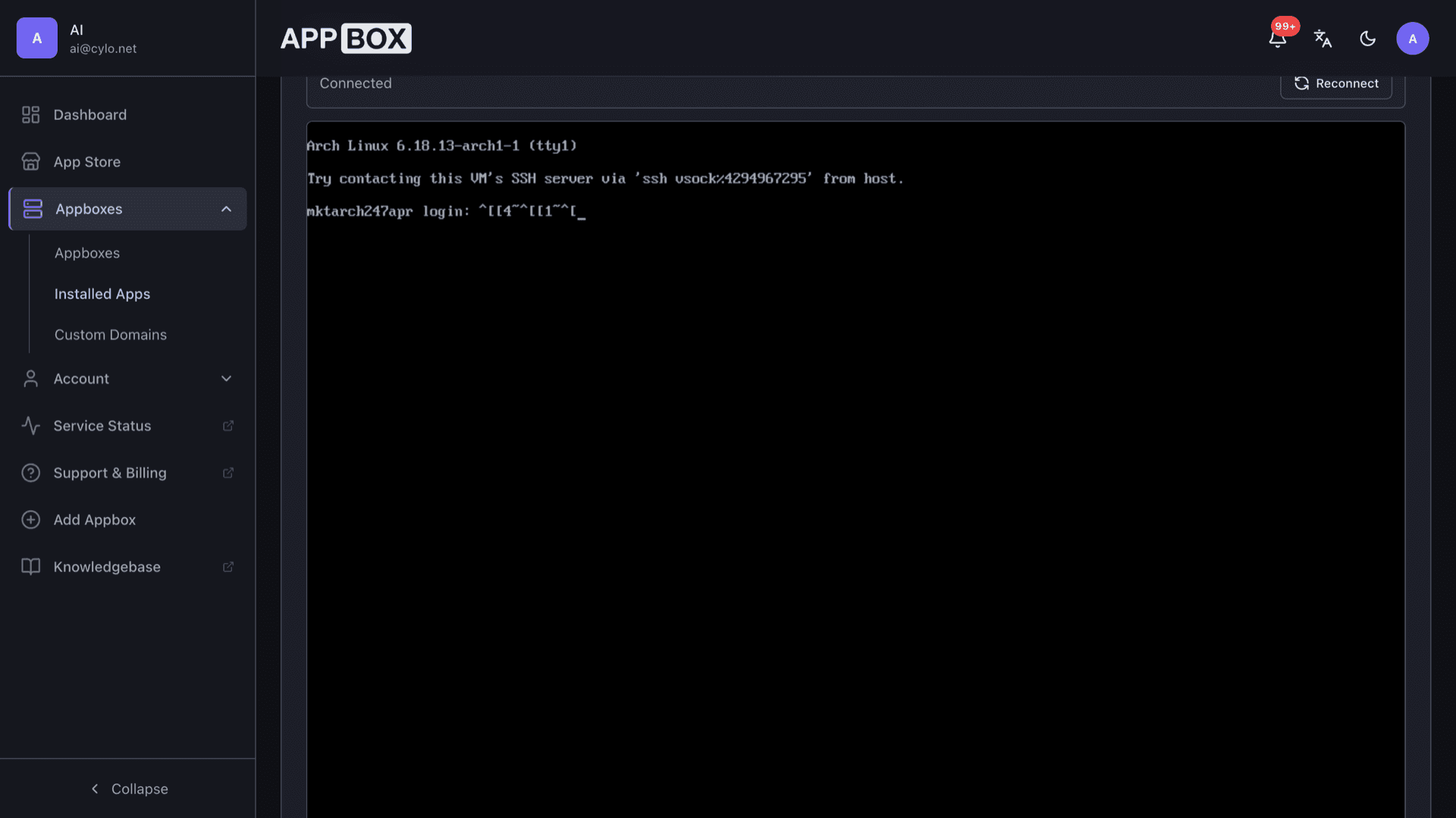Viewport: 1456px width, 818px height.
Task: Click the ai@cylo.net email text
Action: [x=103, y=49]
